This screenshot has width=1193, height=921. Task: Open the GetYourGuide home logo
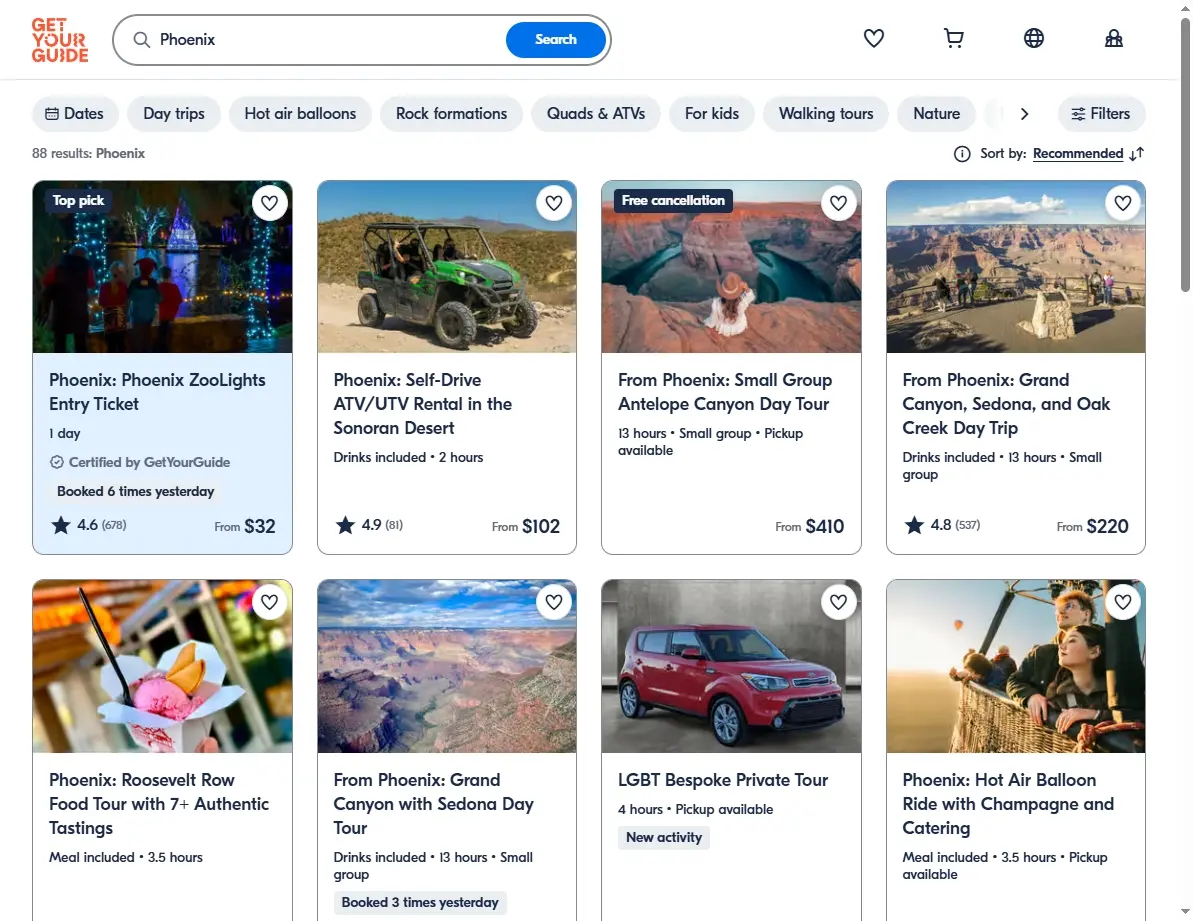click(60, 40)
